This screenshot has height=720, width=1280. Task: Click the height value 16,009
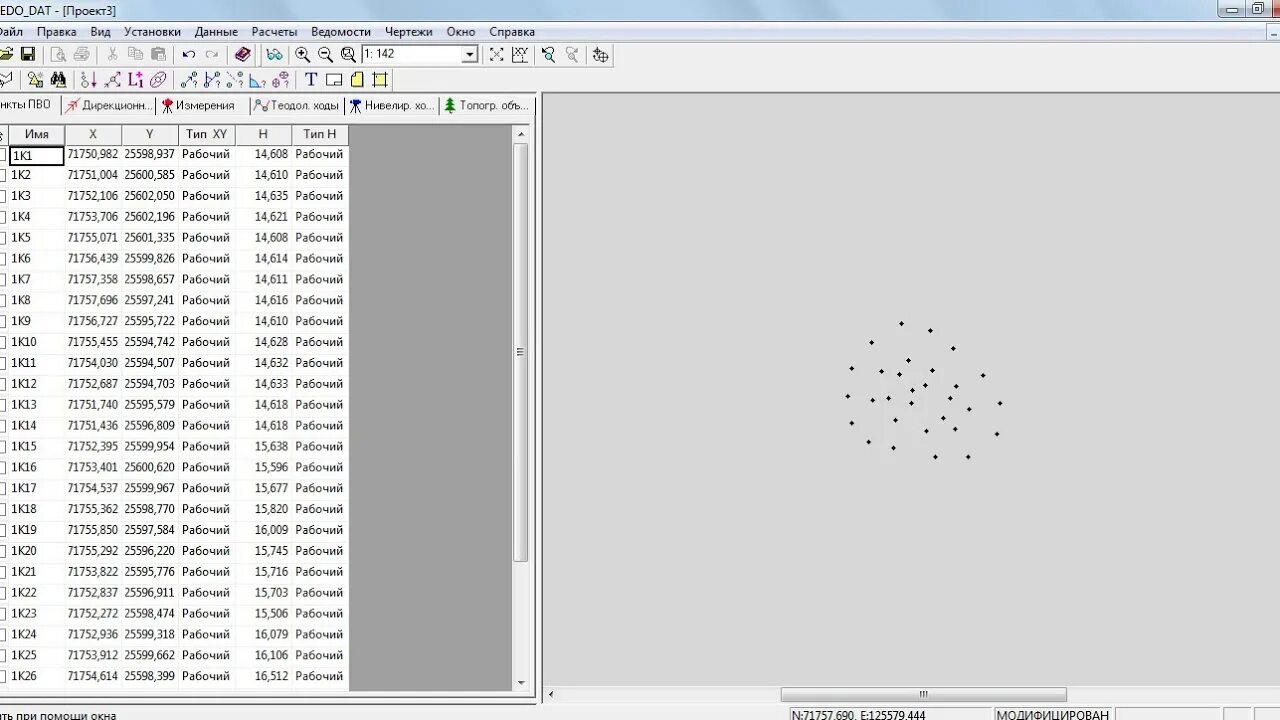pyautogui.click(x=271, y=530)
